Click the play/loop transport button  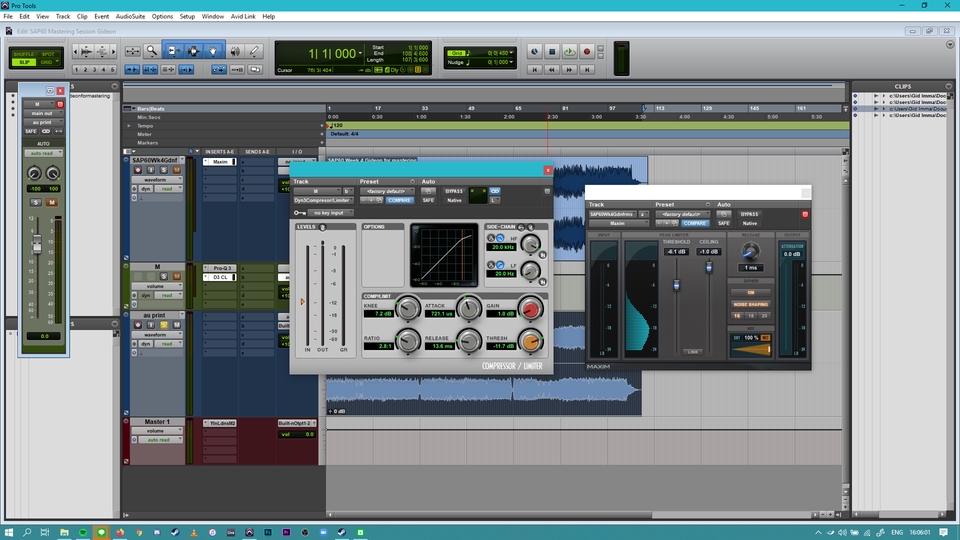(569, 52)
